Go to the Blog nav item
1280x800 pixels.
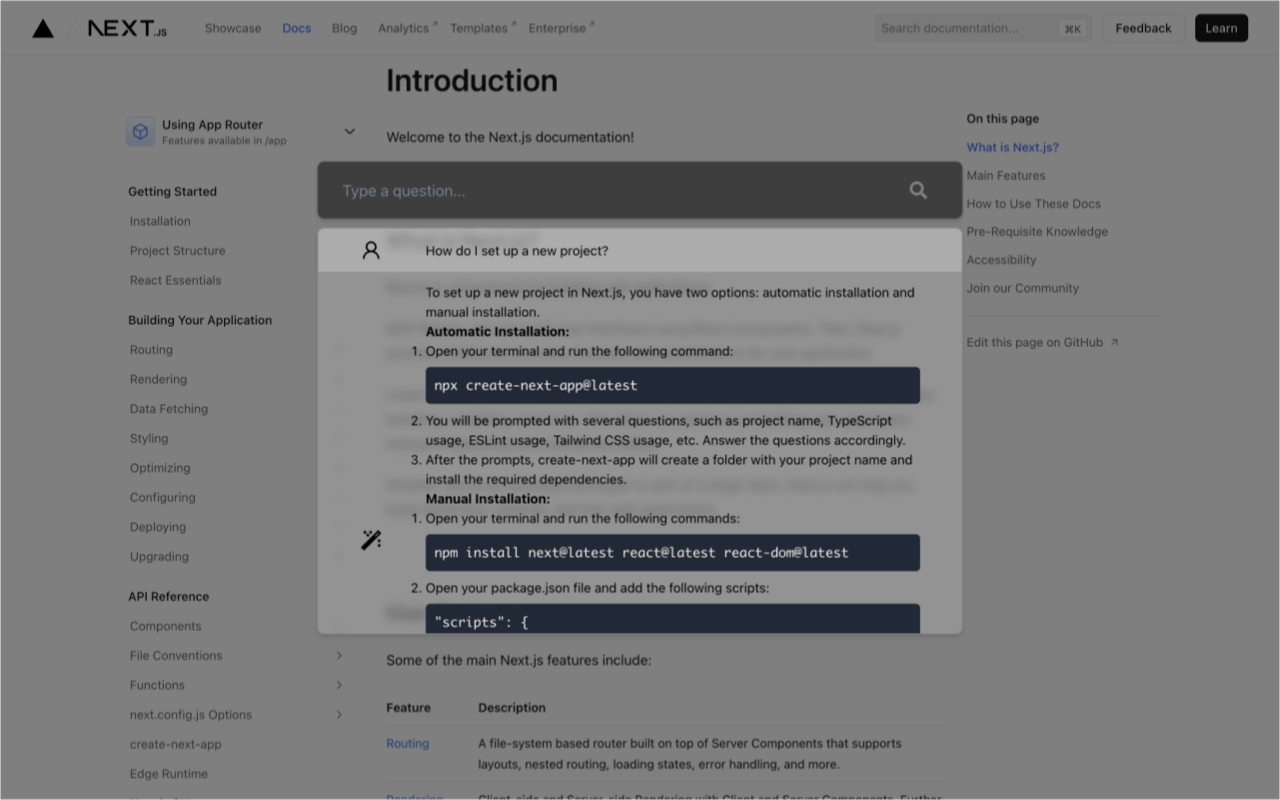click(344, 28)
